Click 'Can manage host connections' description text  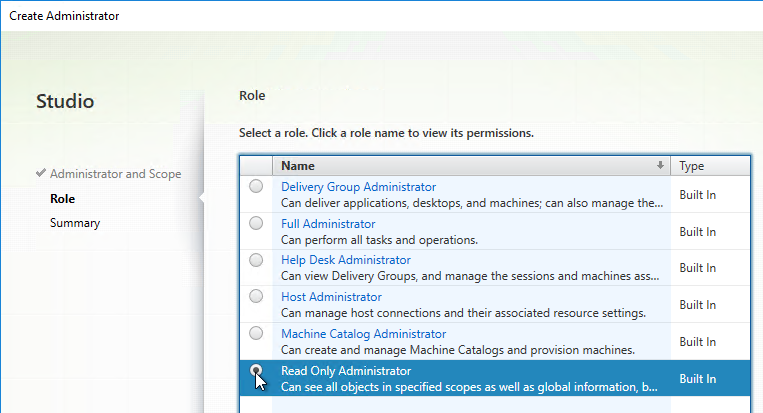click(463, 313)
